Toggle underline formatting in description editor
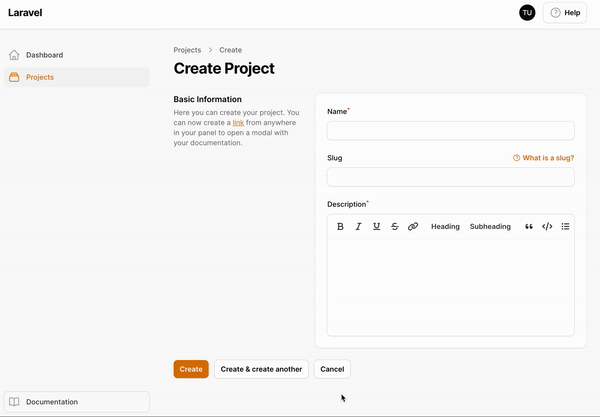 (377, 226)
